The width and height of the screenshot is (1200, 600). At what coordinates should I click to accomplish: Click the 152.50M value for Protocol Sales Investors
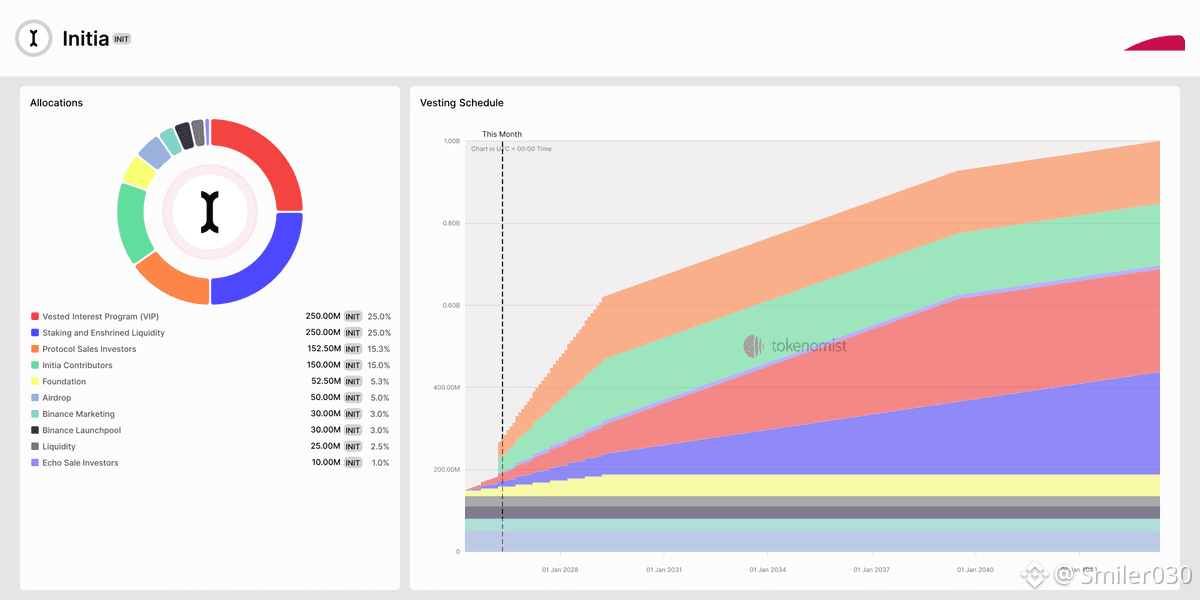(324, 349)
